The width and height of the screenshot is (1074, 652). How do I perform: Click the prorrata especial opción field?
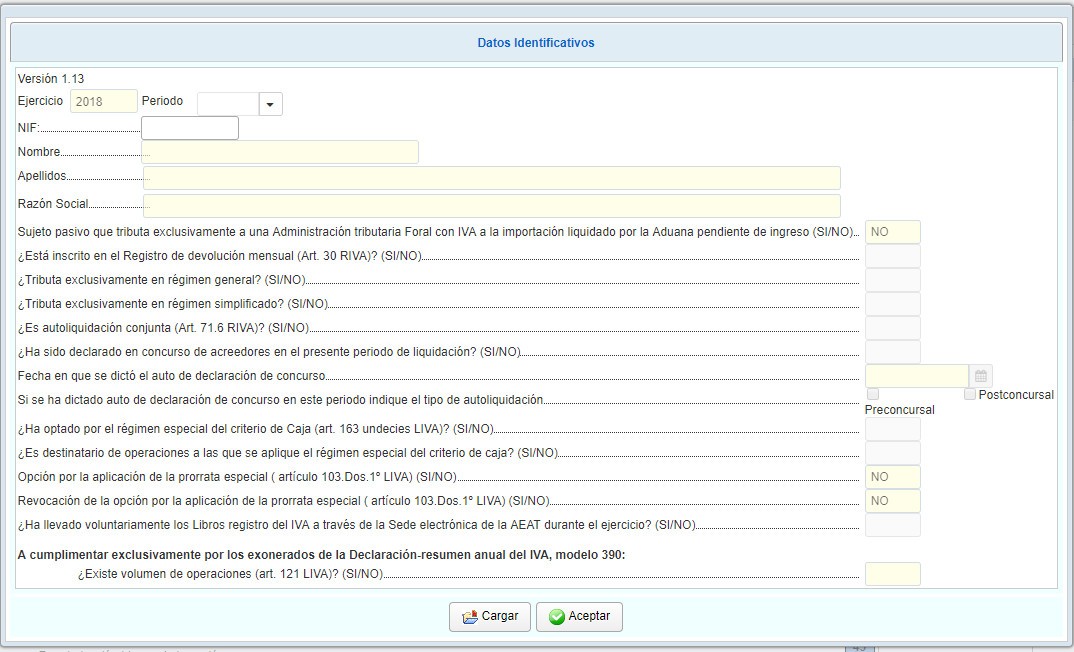tap(892, 477)
